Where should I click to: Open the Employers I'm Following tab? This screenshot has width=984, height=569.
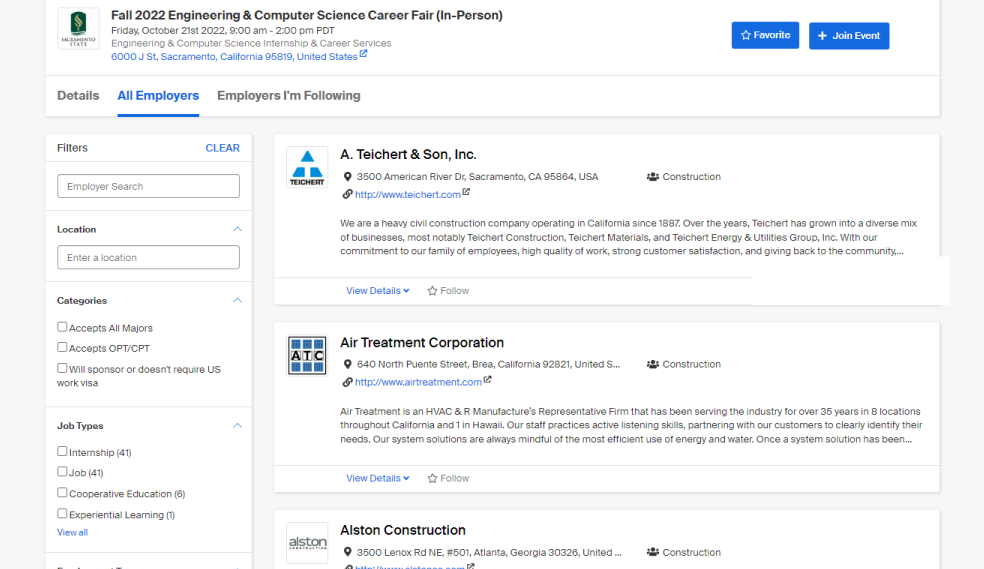click(x=288, y=96)
